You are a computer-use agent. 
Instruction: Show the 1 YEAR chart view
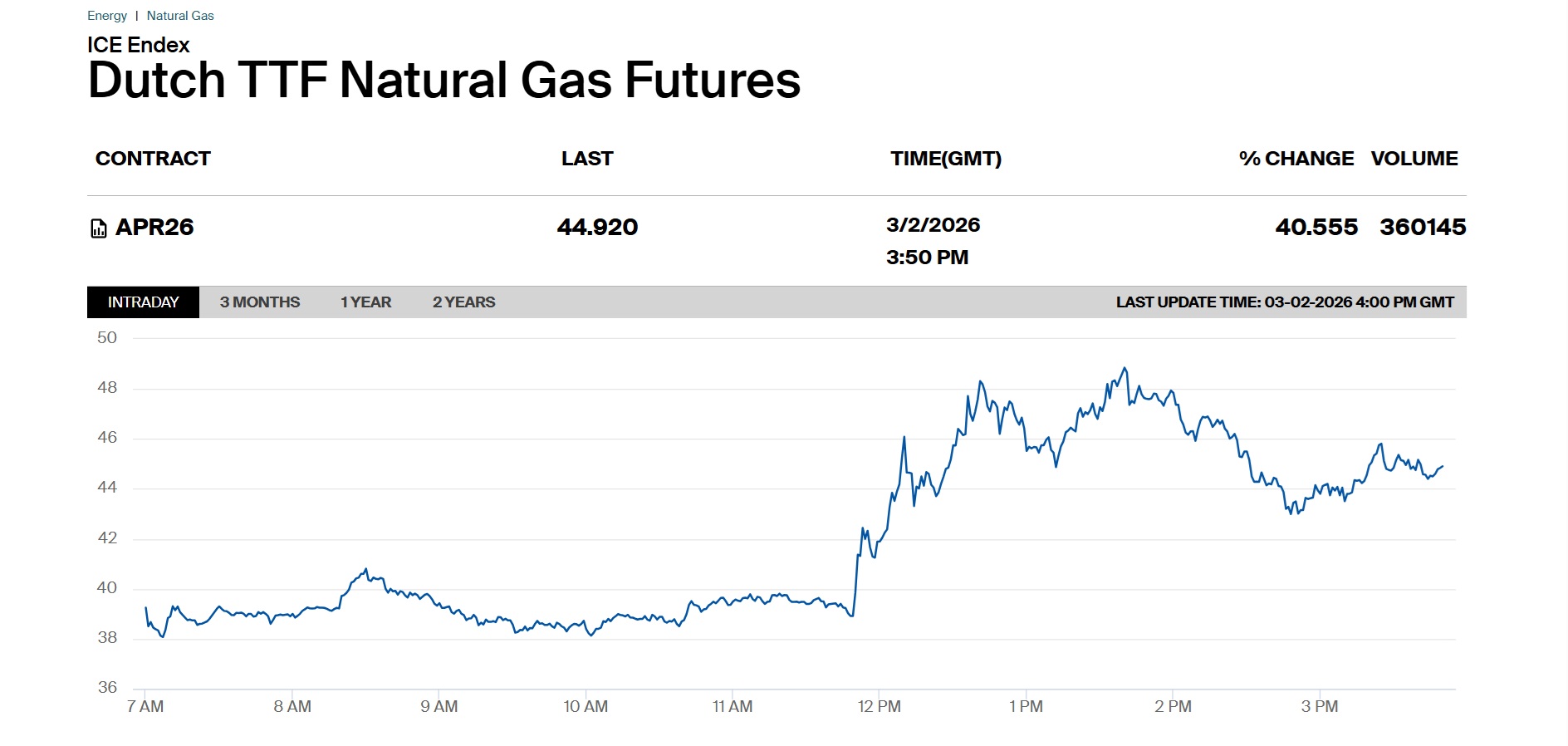tap(365, 302)
